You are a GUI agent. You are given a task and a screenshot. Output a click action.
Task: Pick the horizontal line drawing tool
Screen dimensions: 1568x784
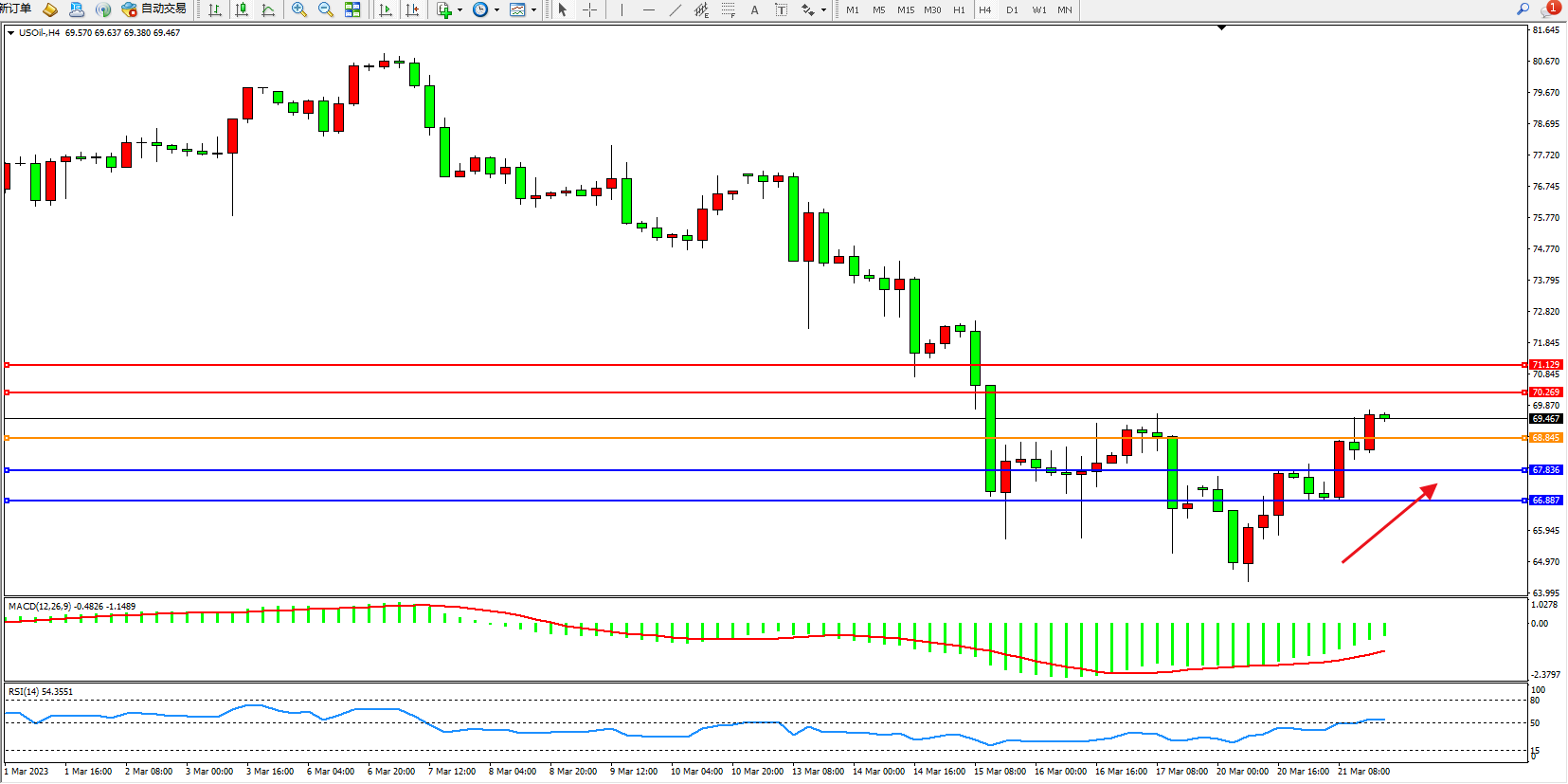pos(648,9)
